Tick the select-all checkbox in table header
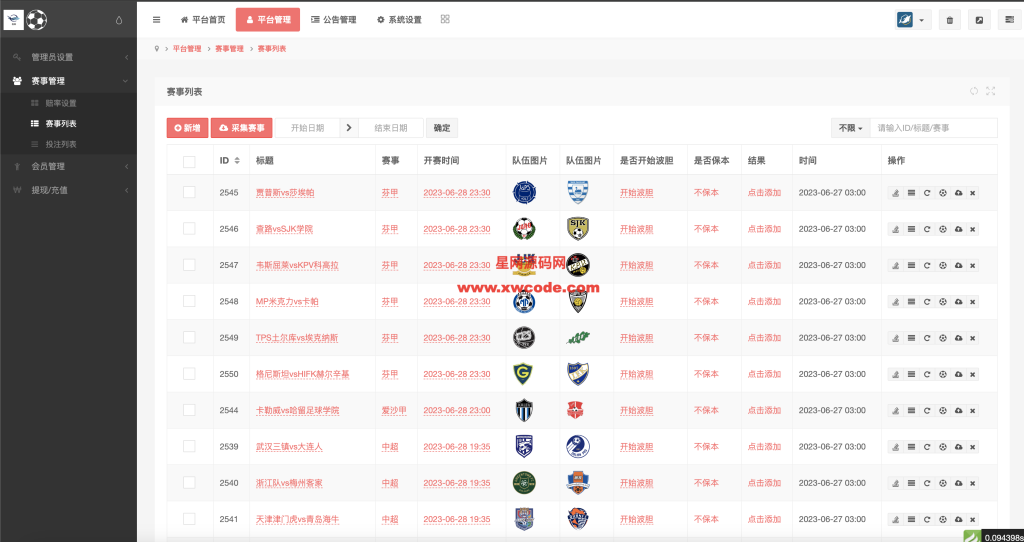 (189, 161)
